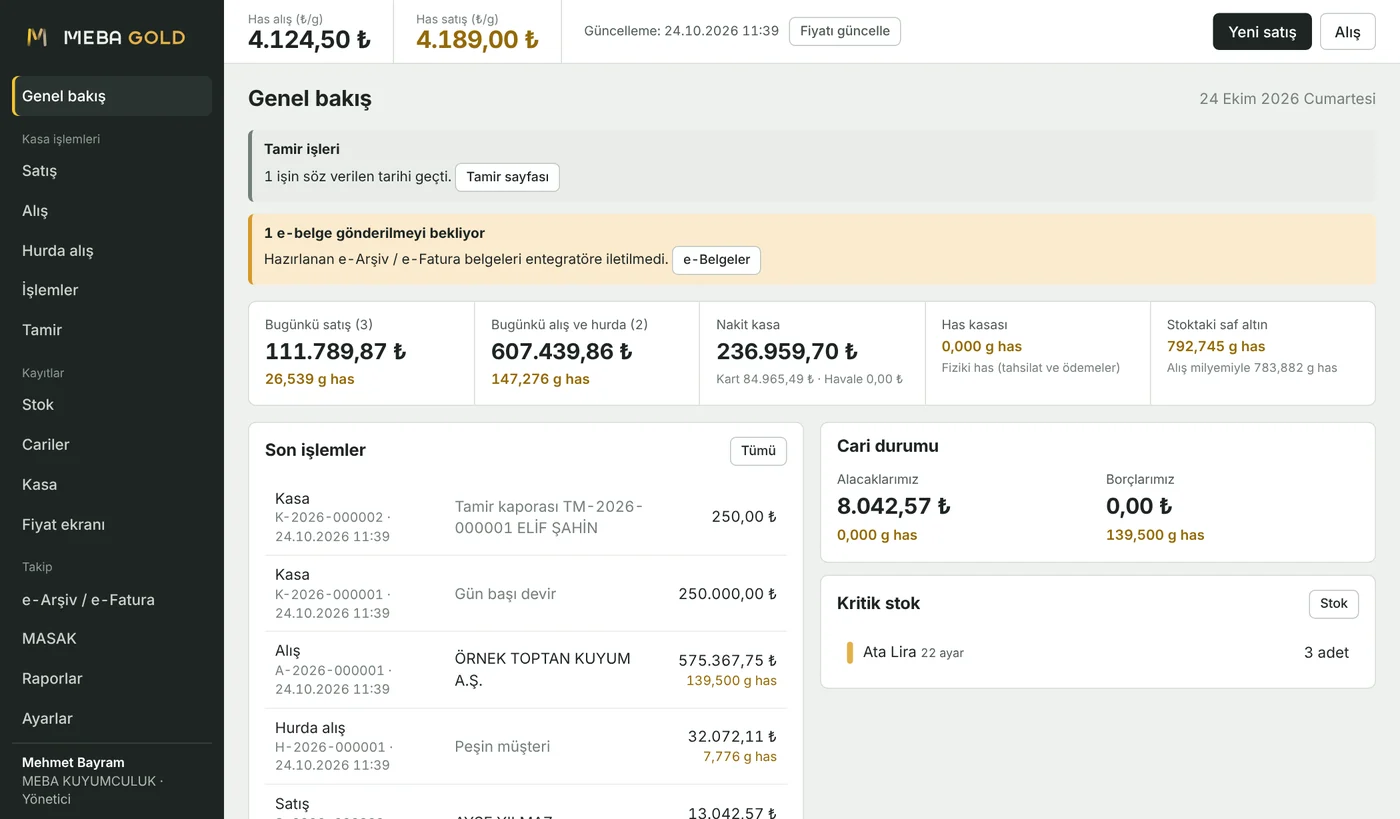Open Genel bakış in the sidebar

coord(112,96)
